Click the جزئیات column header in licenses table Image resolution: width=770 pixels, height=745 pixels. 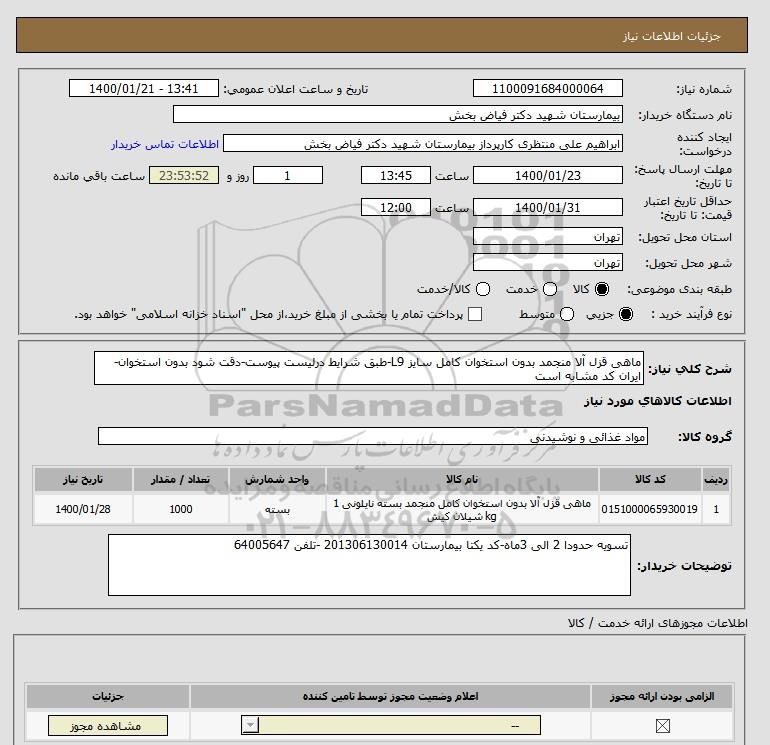(108, 696)
